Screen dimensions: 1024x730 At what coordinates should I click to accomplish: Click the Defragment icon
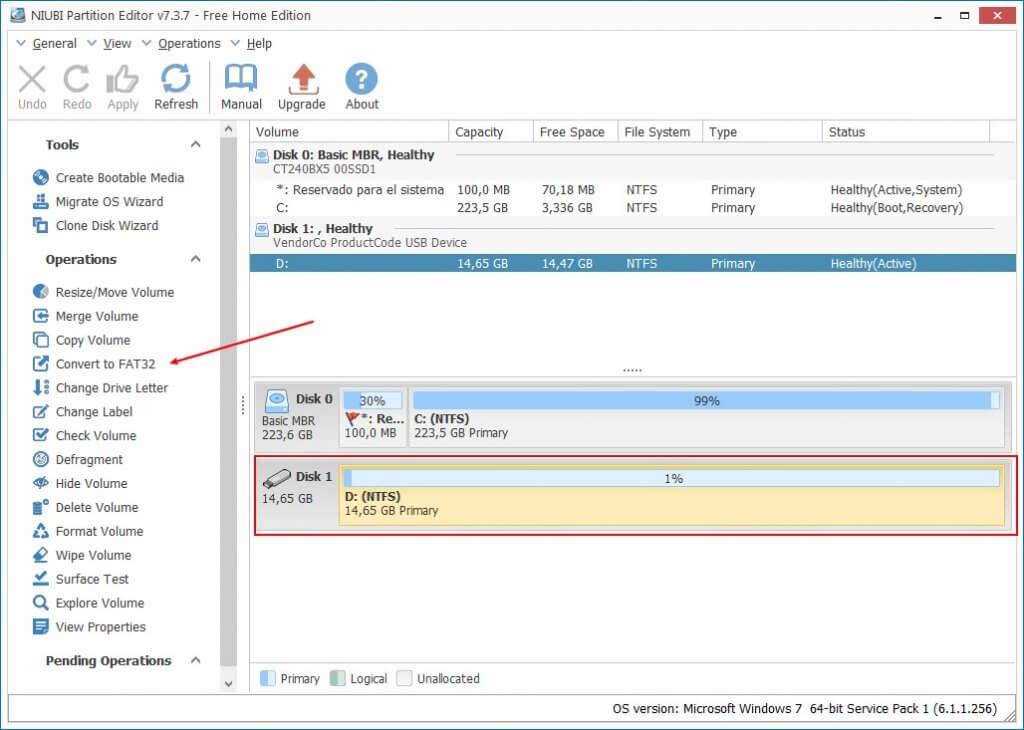40,459
